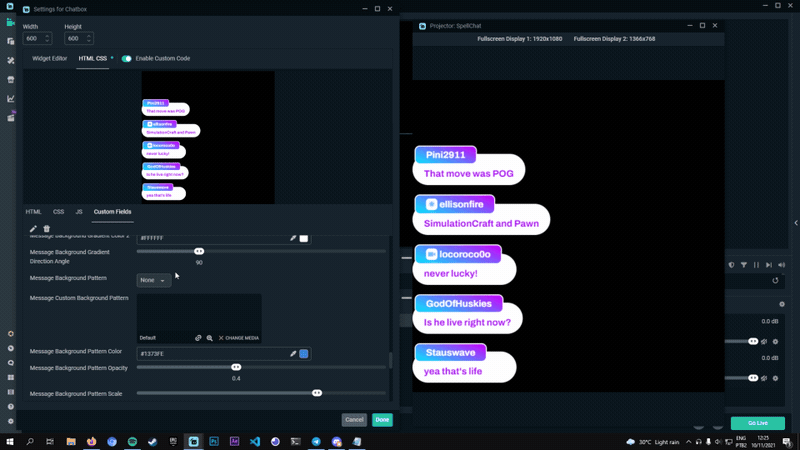This screenshot has height=450, width=800.
Task: Open the CSS code tab
Action: (x=59, y=212)
